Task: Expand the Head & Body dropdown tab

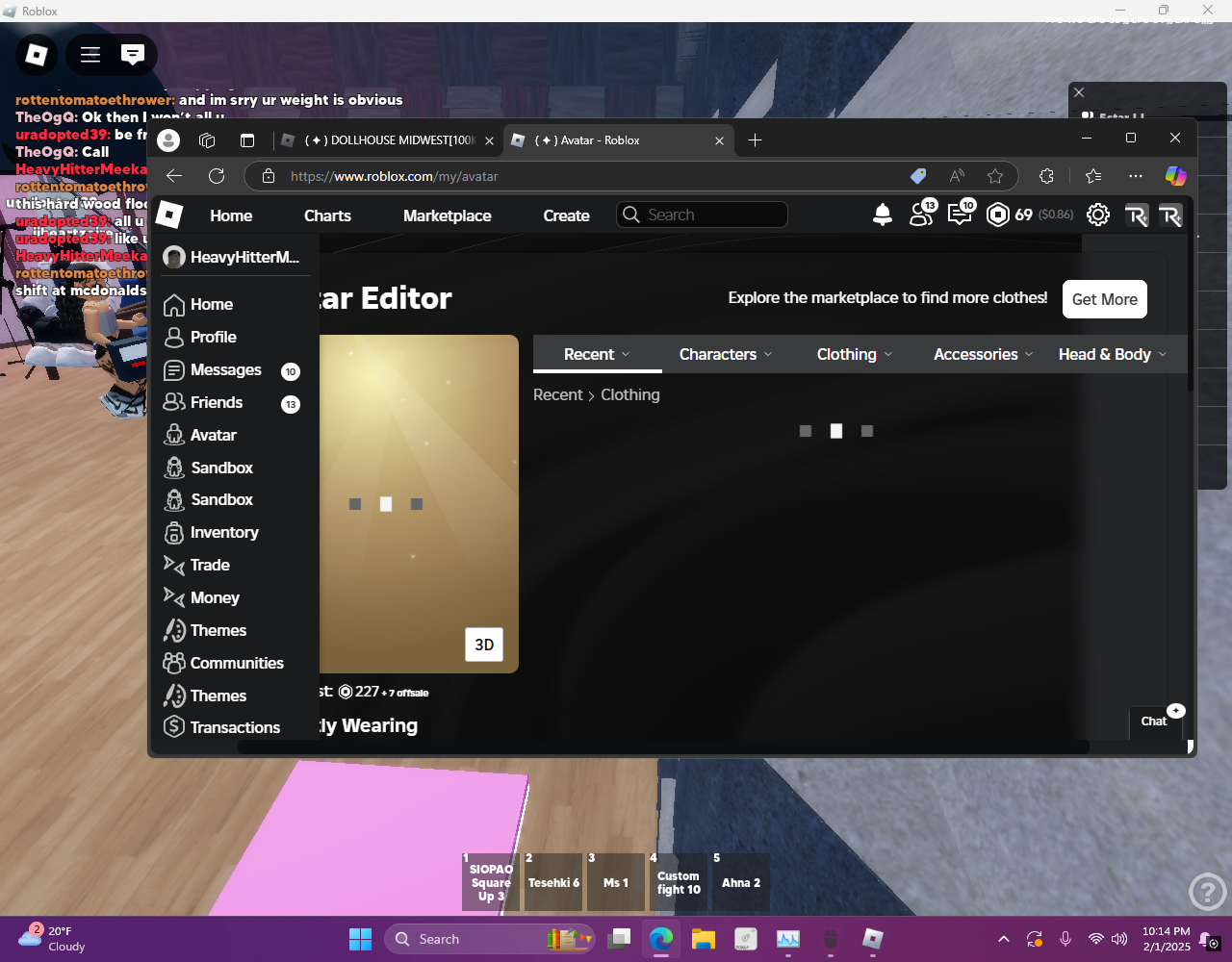Action: pyautogui.click(x=1113, y=354)
